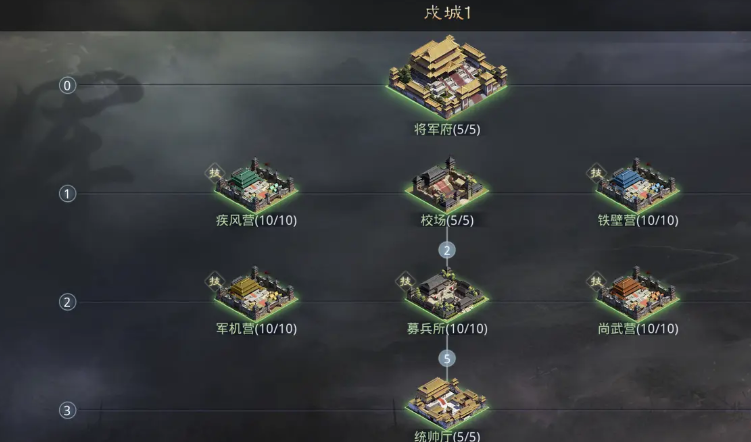Click the 技 badge on 军机营
Viewport: 751px width, 442px height.
click(215, 281)
